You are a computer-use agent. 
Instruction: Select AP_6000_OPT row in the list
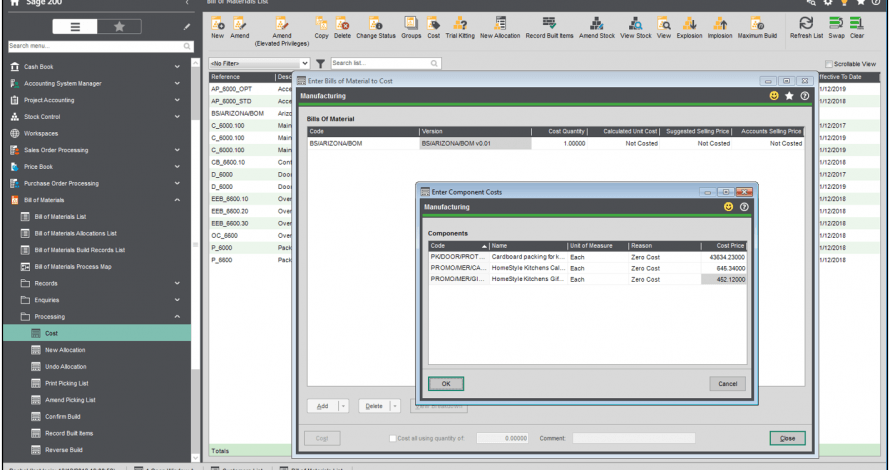[x=250, y=89]
